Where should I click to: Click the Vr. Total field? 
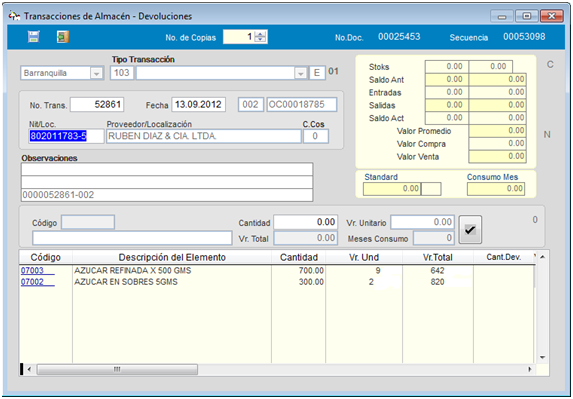point(306,238)
